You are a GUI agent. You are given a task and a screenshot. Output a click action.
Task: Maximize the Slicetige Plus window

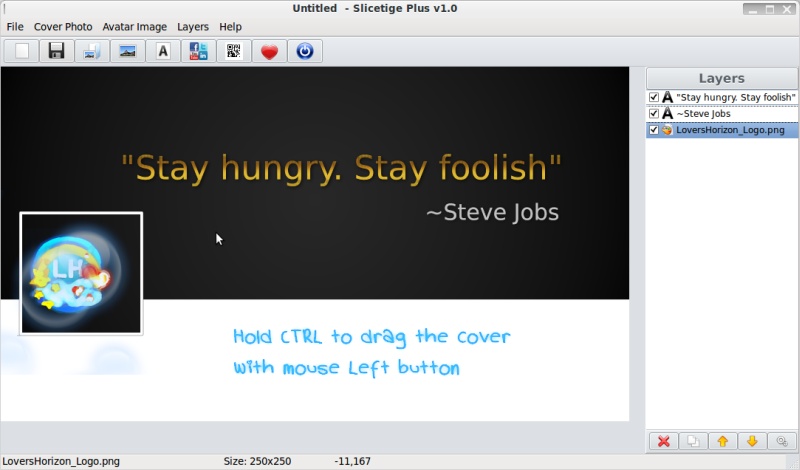pos(770,9)
